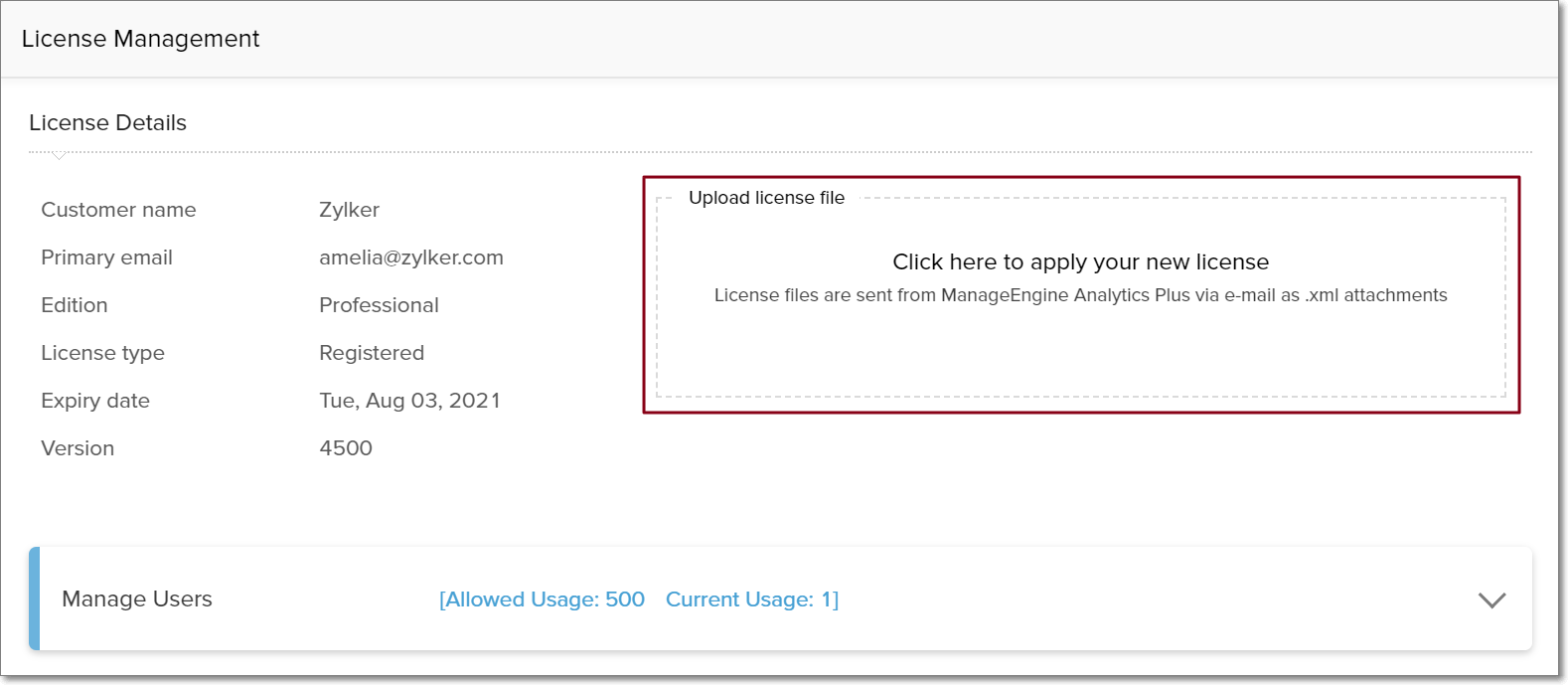This screenshot has width=1568, height=685.
Task: Select the amelia@zylker.com primary email value
Action: click(x=410, y=257)
